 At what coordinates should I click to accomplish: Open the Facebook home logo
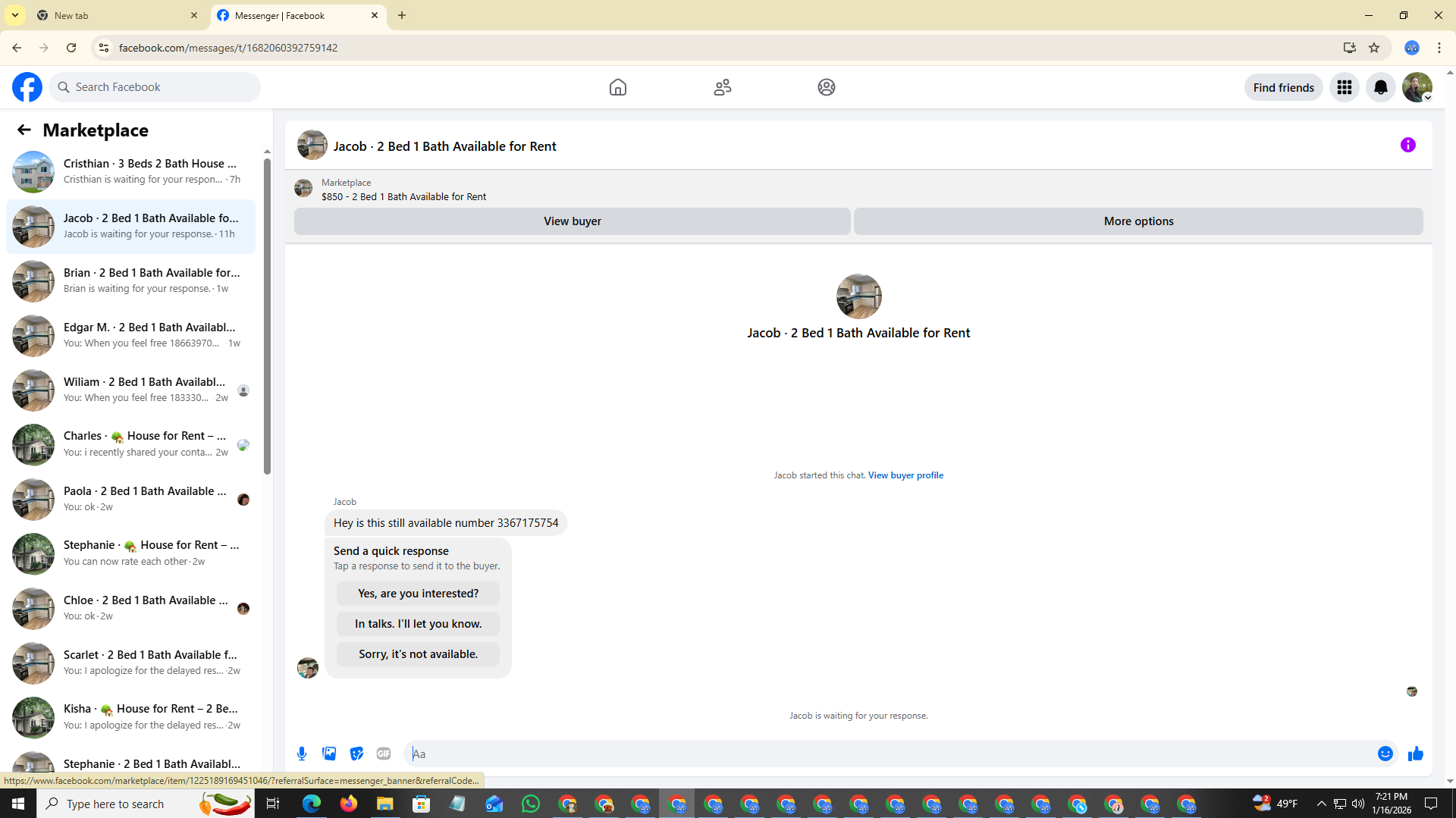(27, 87)
